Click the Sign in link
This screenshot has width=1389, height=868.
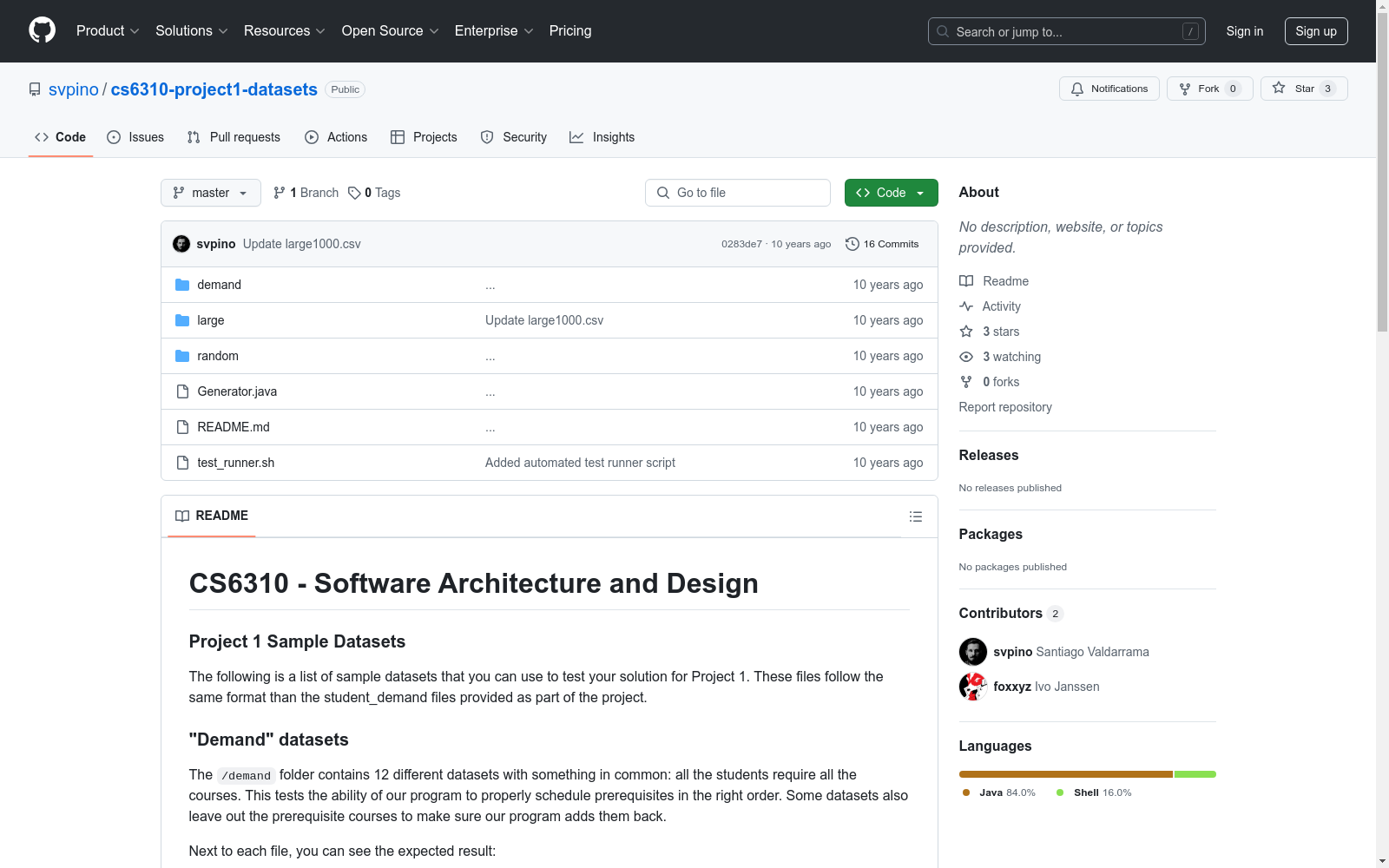coord(1245,31)
